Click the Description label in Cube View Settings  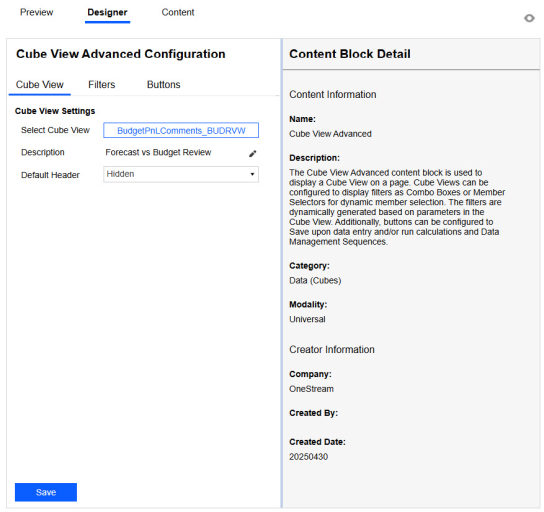pyautogui.click(x=43, y=152)
